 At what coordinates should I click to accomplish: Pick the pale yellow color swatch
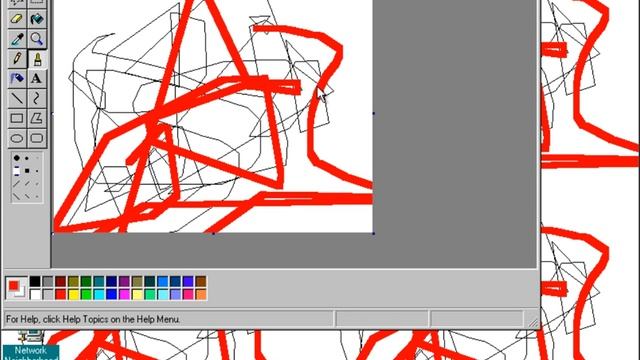tap(137, 294)
